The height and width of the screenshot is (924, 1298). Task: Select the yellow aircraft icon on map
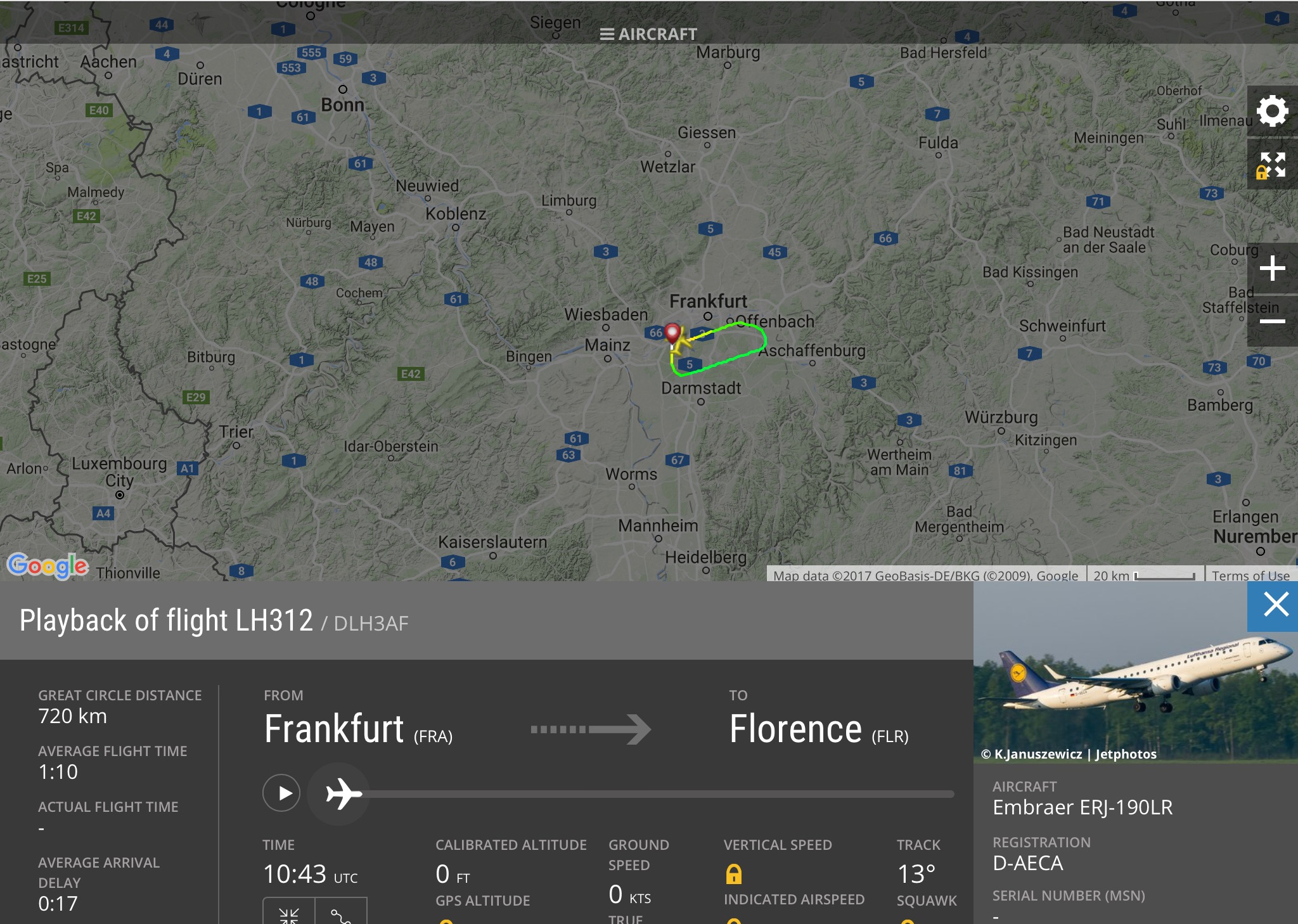pos(681,343)
